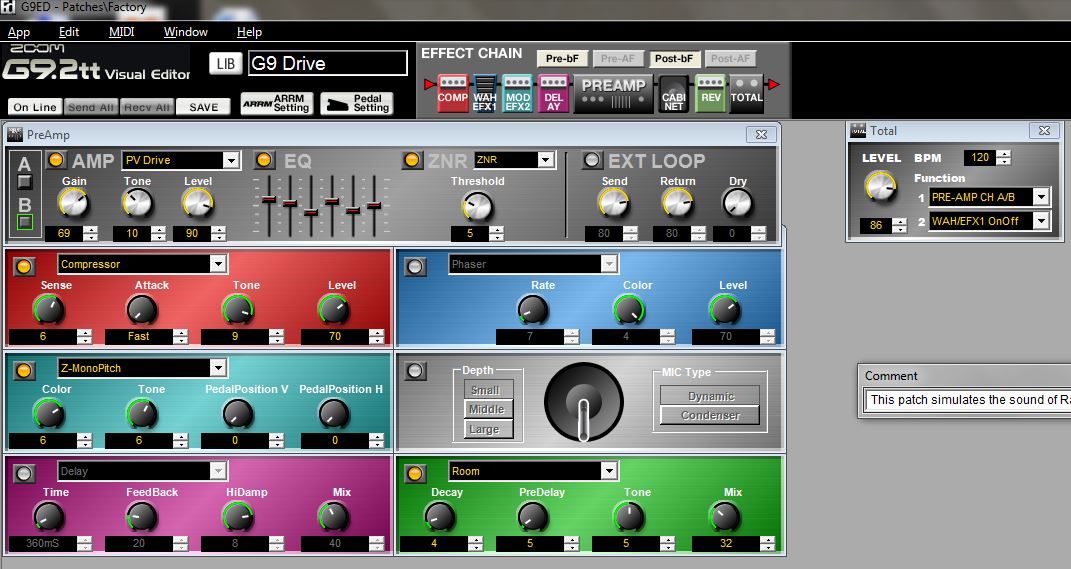Click the first EQ band slider handle
Viewport: 1071px width, 569px height.
coord(268,199)
